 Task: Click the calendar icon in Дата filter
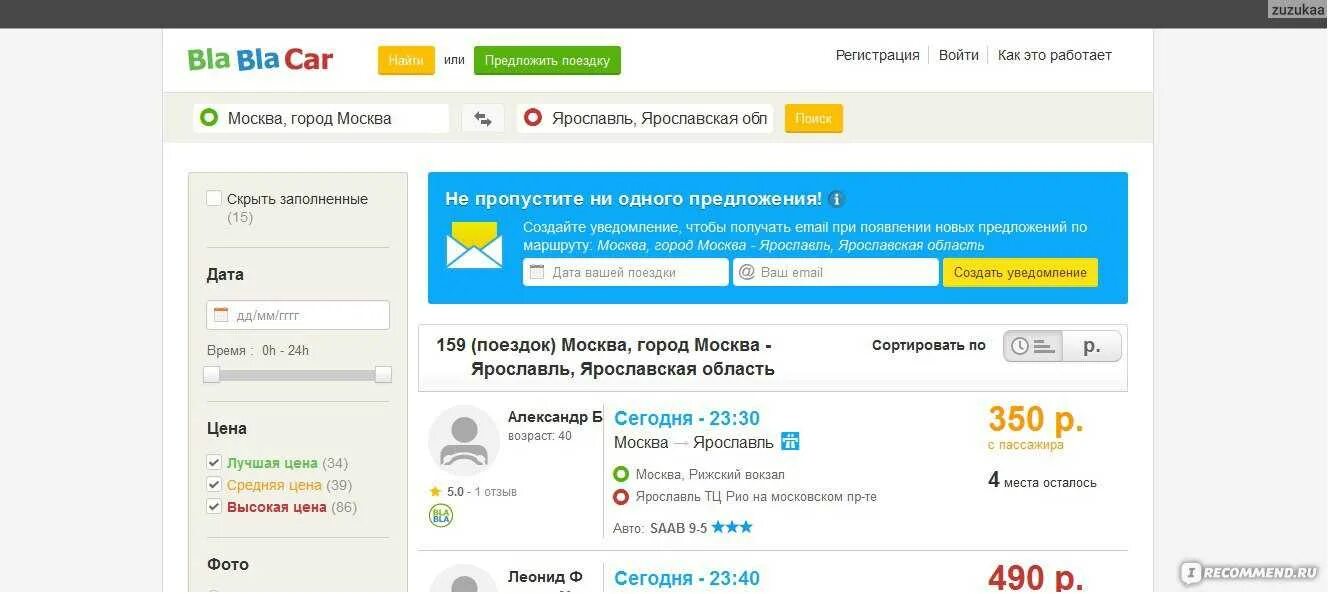[x=221, y=315]
